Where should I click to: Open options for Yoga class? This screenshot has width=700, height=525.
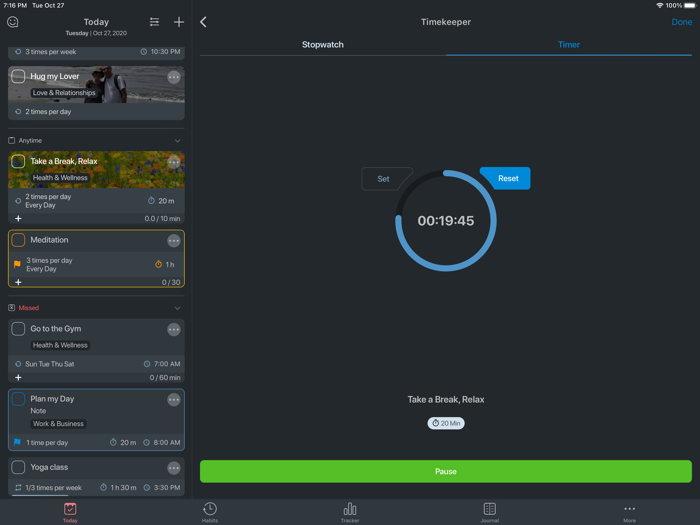point(174,468)
